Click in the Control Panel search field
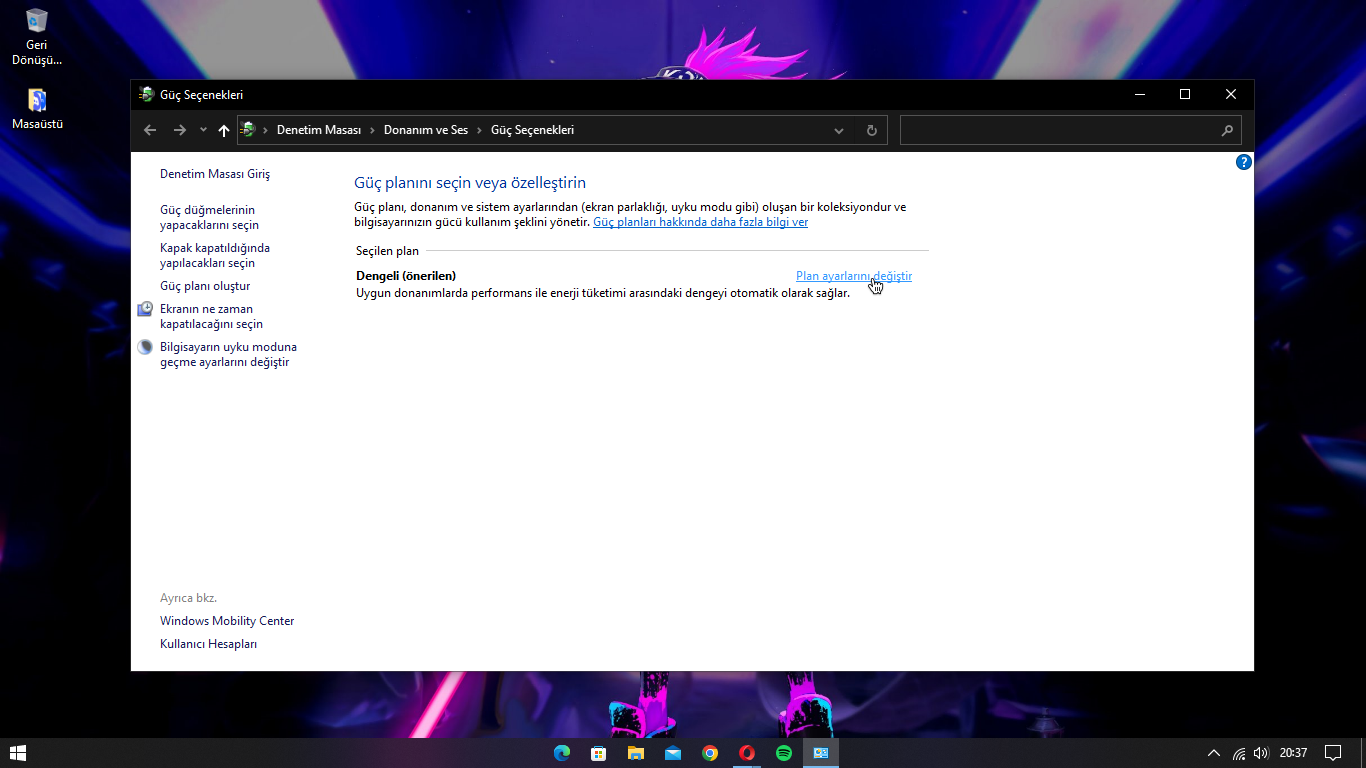The image size is (1366, 768). (1070, 130)
